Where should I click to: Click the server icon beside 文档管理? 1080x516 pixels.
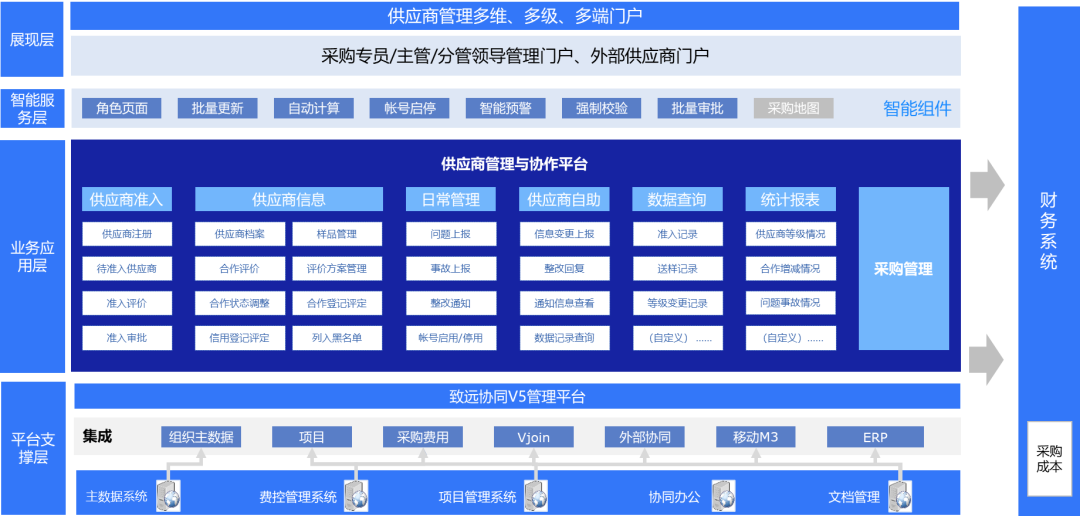pyautogui.click(x=900, y=495)
